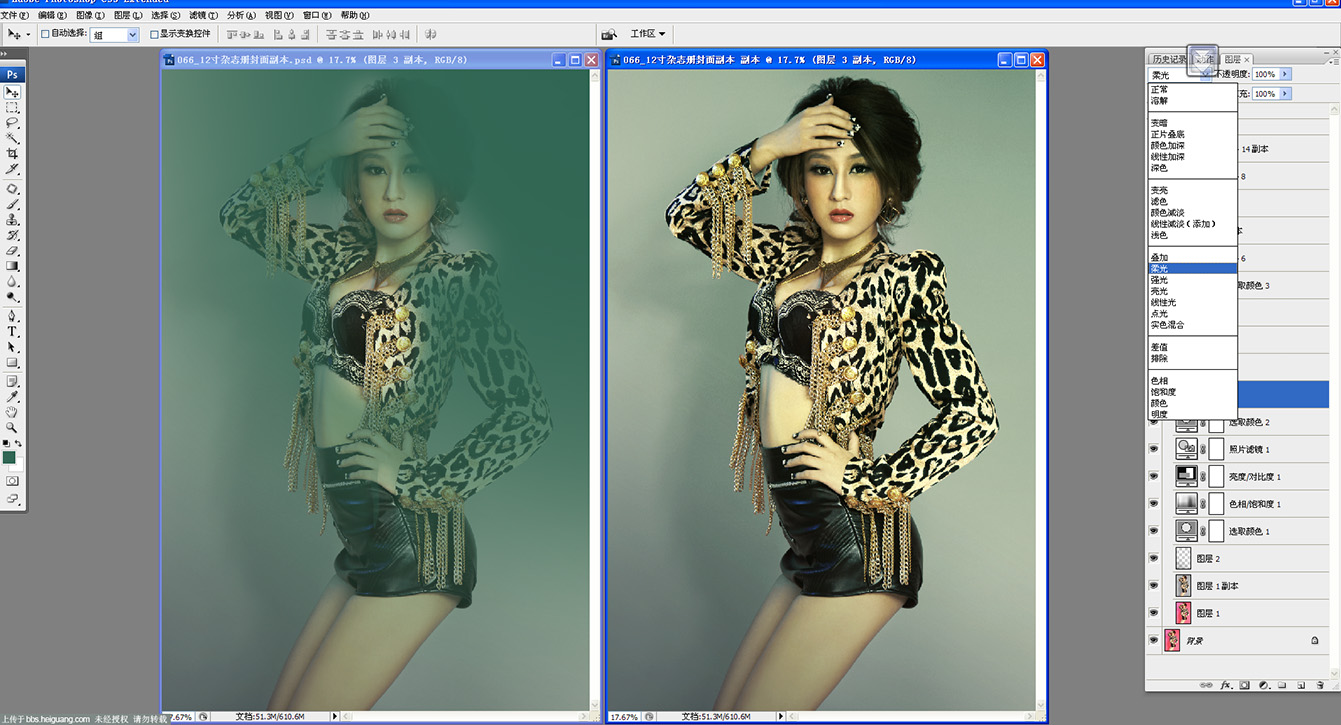Click the foreground green color swatch
The width and height of the screenshot is (1341, 725).
9,457
